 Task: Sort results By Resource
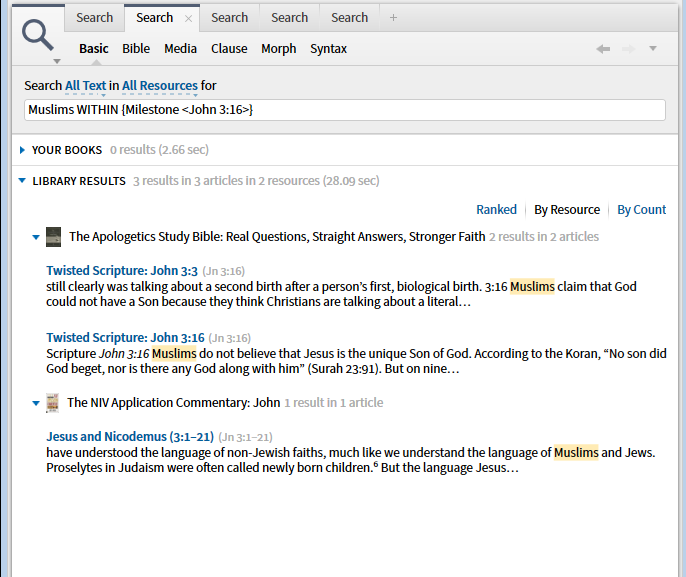[x=567, y=210]
